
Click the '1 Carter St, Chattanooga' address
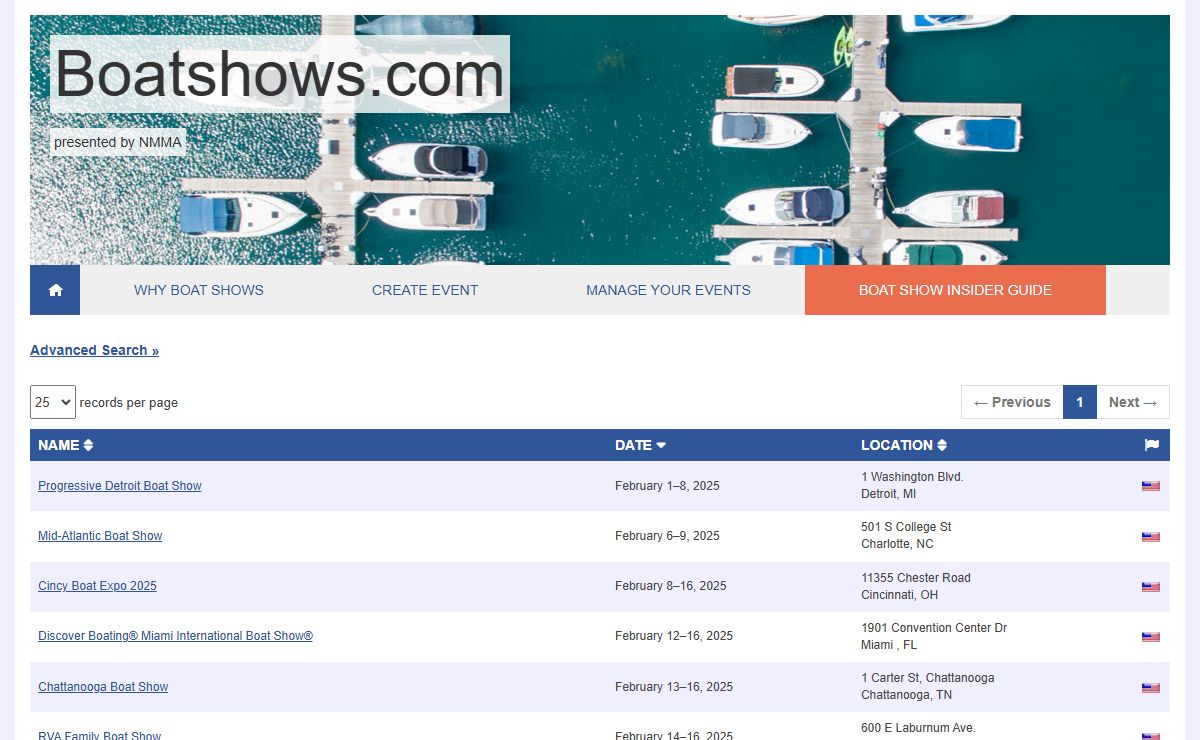click(x=928, y=678)
